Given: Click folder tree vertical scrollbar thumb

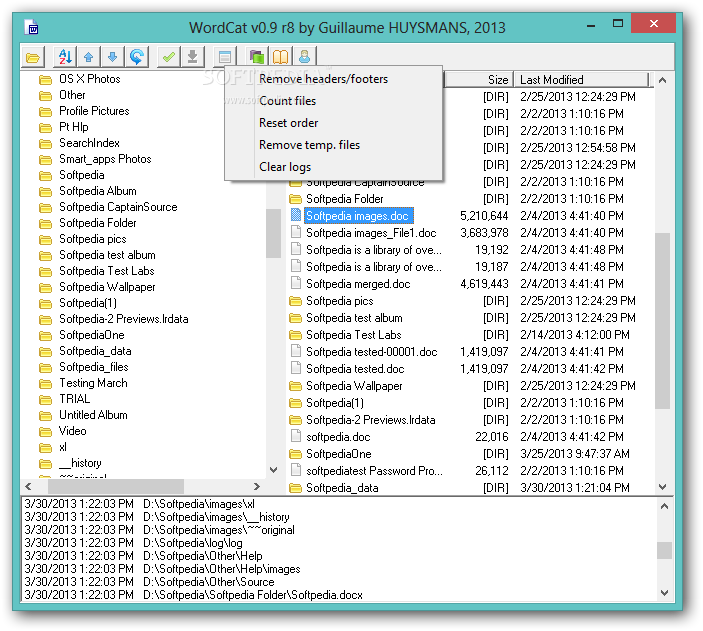Looking at the screenshot, I should pos(273,234).
